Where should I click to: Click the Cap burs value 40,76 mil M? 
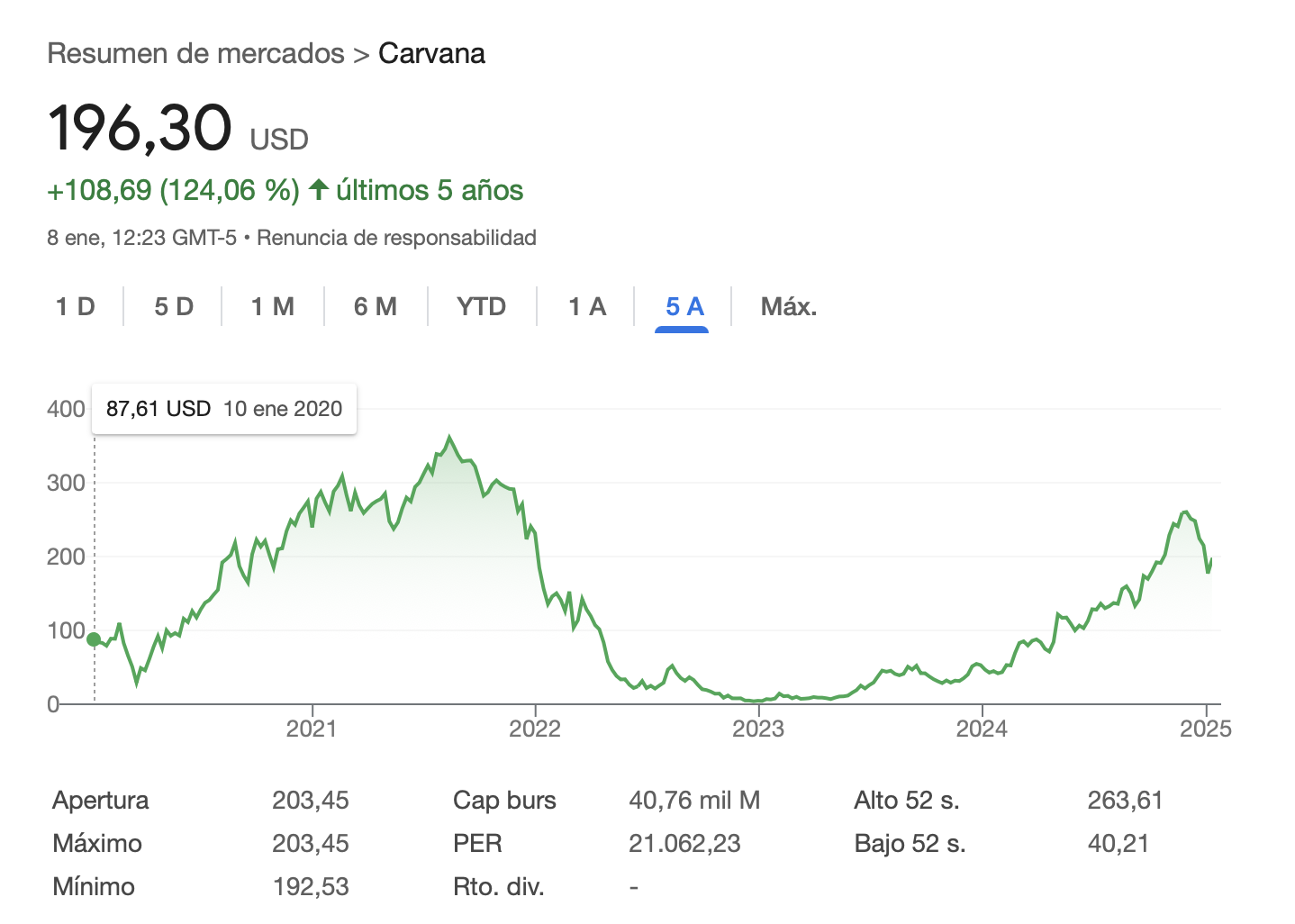[x=694, y=800]
